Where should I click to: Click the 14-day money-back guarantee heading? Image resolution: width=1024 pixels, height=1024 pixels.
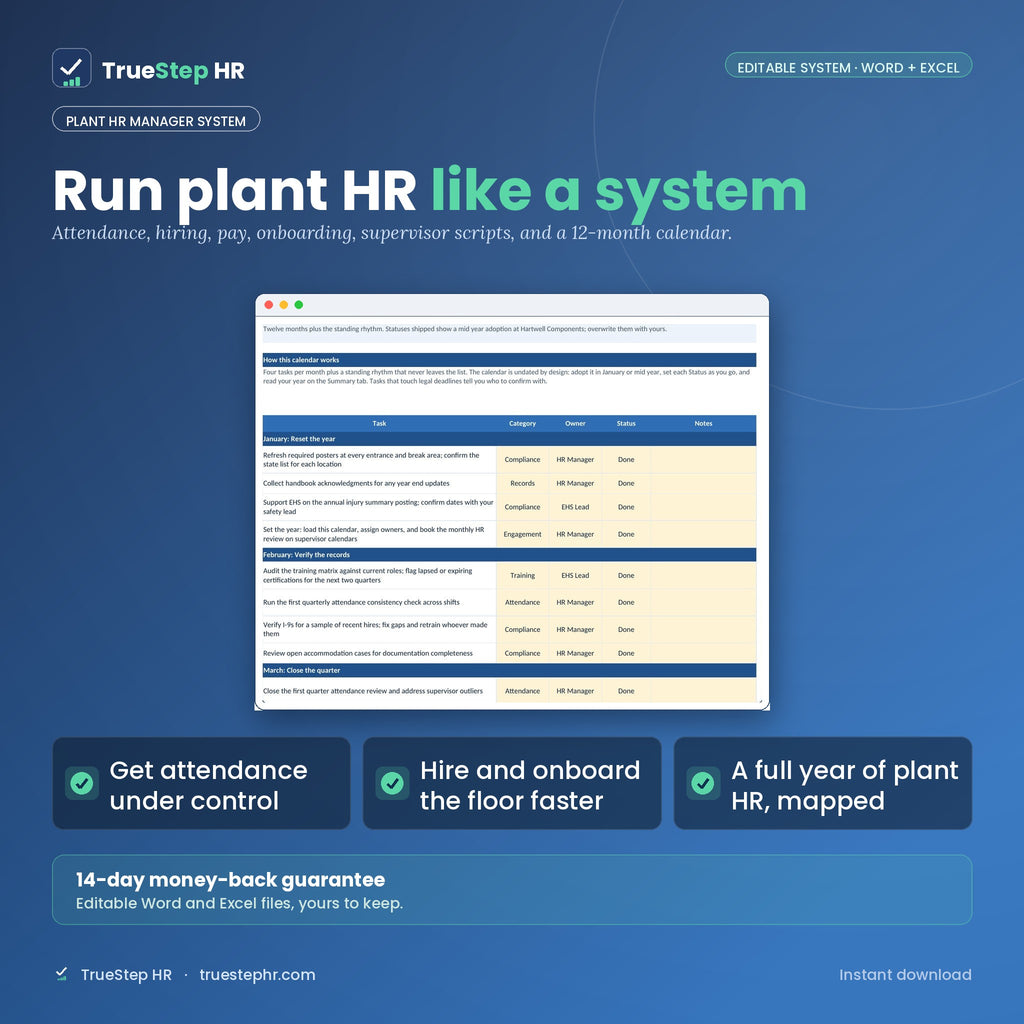click(231, 880)
